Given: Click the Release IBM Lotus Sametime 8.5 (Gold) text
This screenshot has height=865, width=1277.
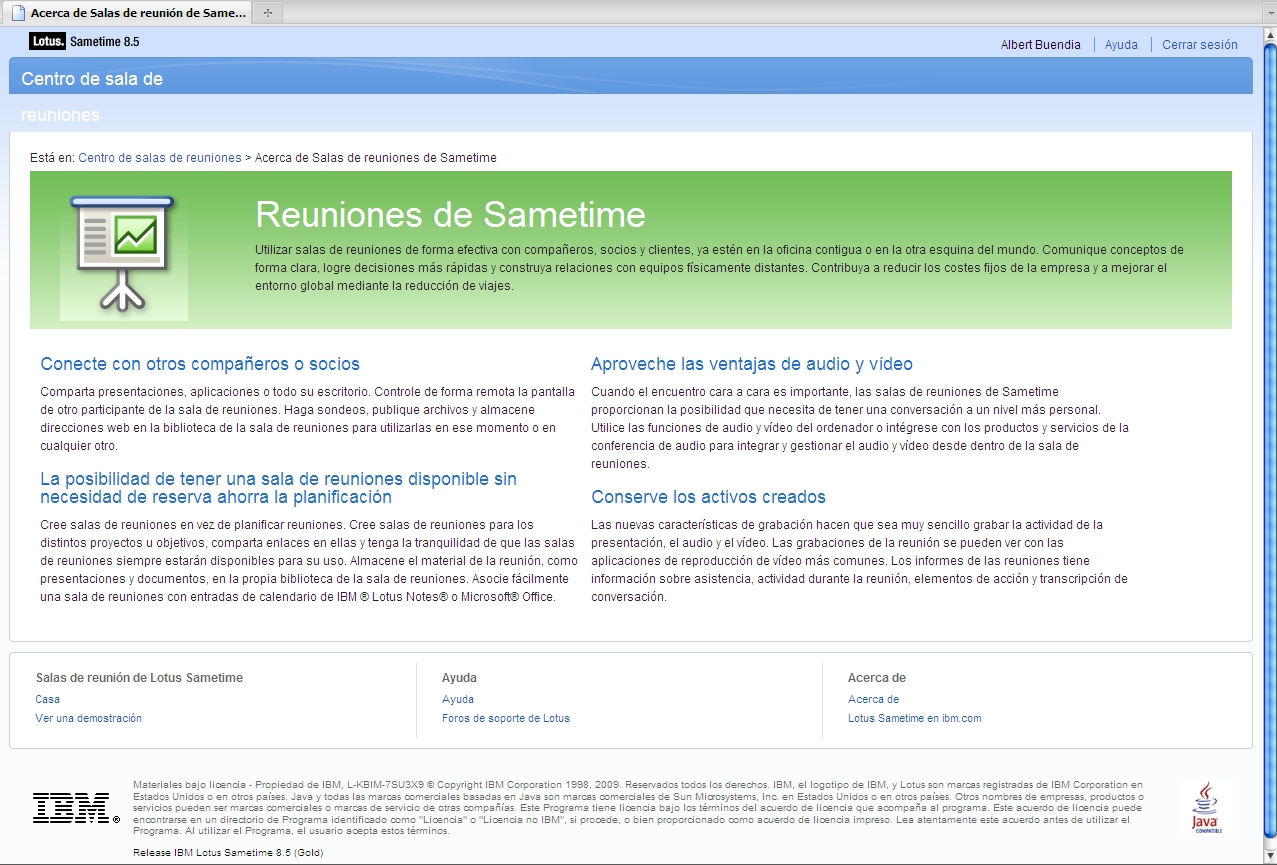Looking at the screenshot, I should tap(228, 853).
